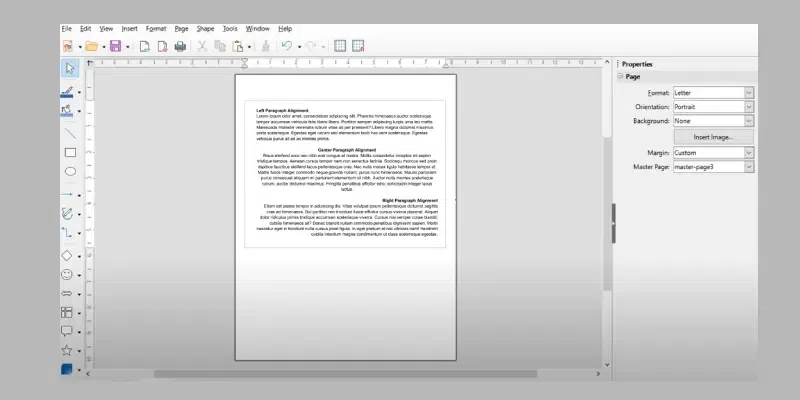Image resolution: width=800 pixels, height=400 pixels.
Task: Select the Insert Line tool
Action: (x=70, y=134)
